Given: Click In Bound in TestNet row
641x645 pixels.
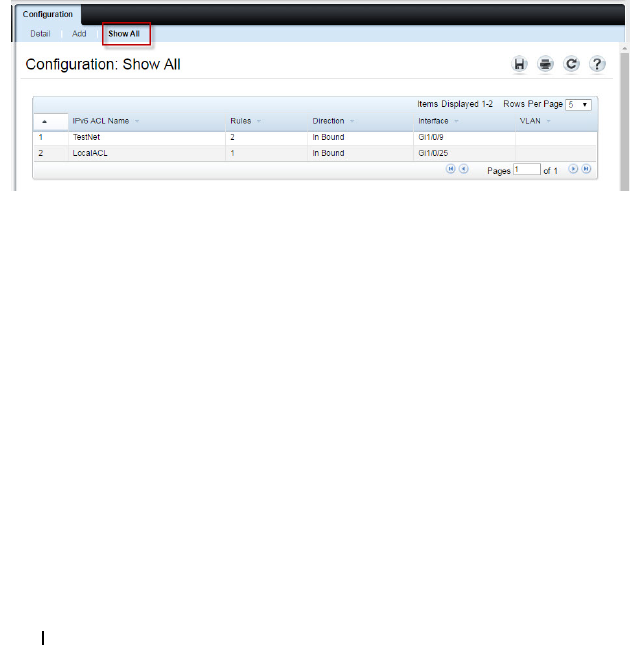Looking at the screenshot, I should point(328,137).
